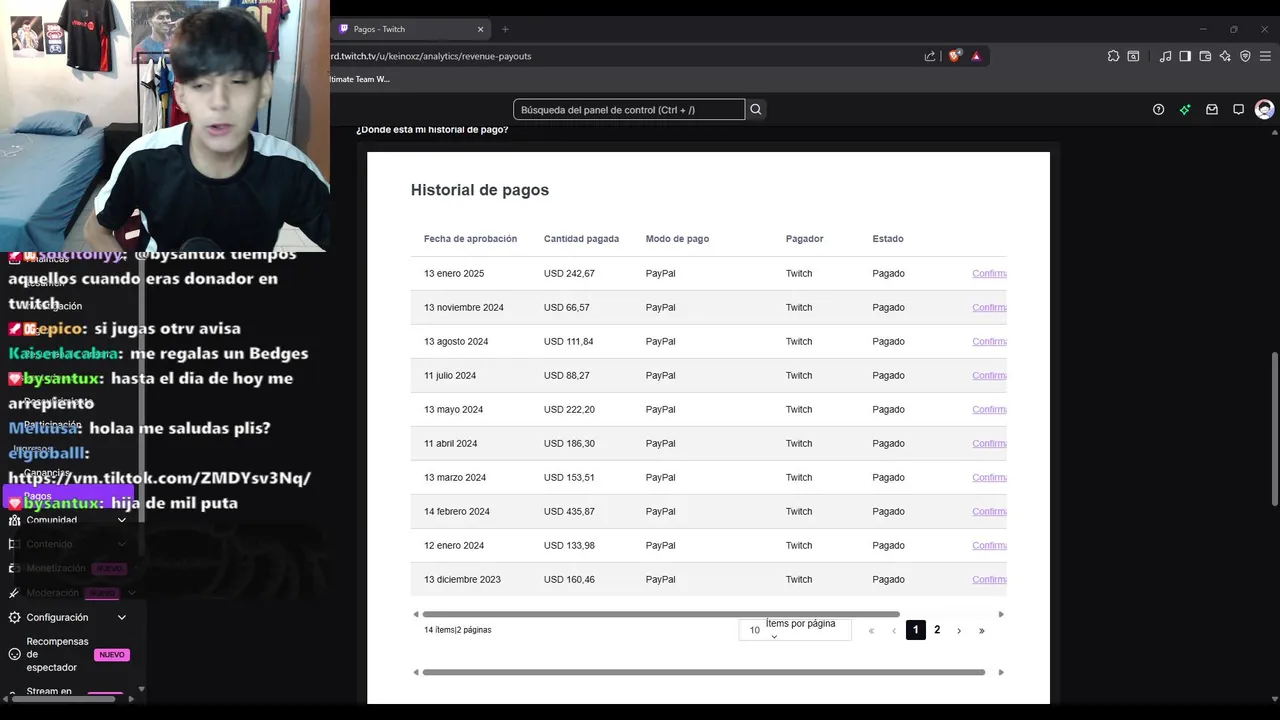This screenshot has height=720, width=1280.
Task: Toggle the browser sidebar panel icon
Action: pyautogui.click(x=1185, y=56)
